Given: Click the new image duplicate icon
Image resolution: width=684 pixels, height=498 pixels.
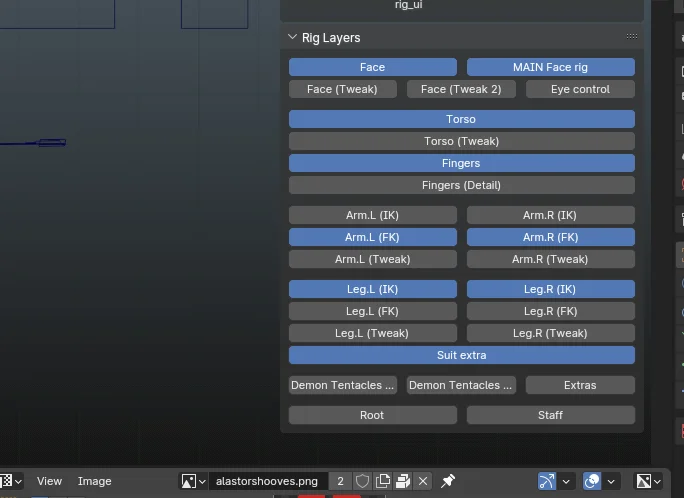Looking at the screenshot, I should pos(383,481).
